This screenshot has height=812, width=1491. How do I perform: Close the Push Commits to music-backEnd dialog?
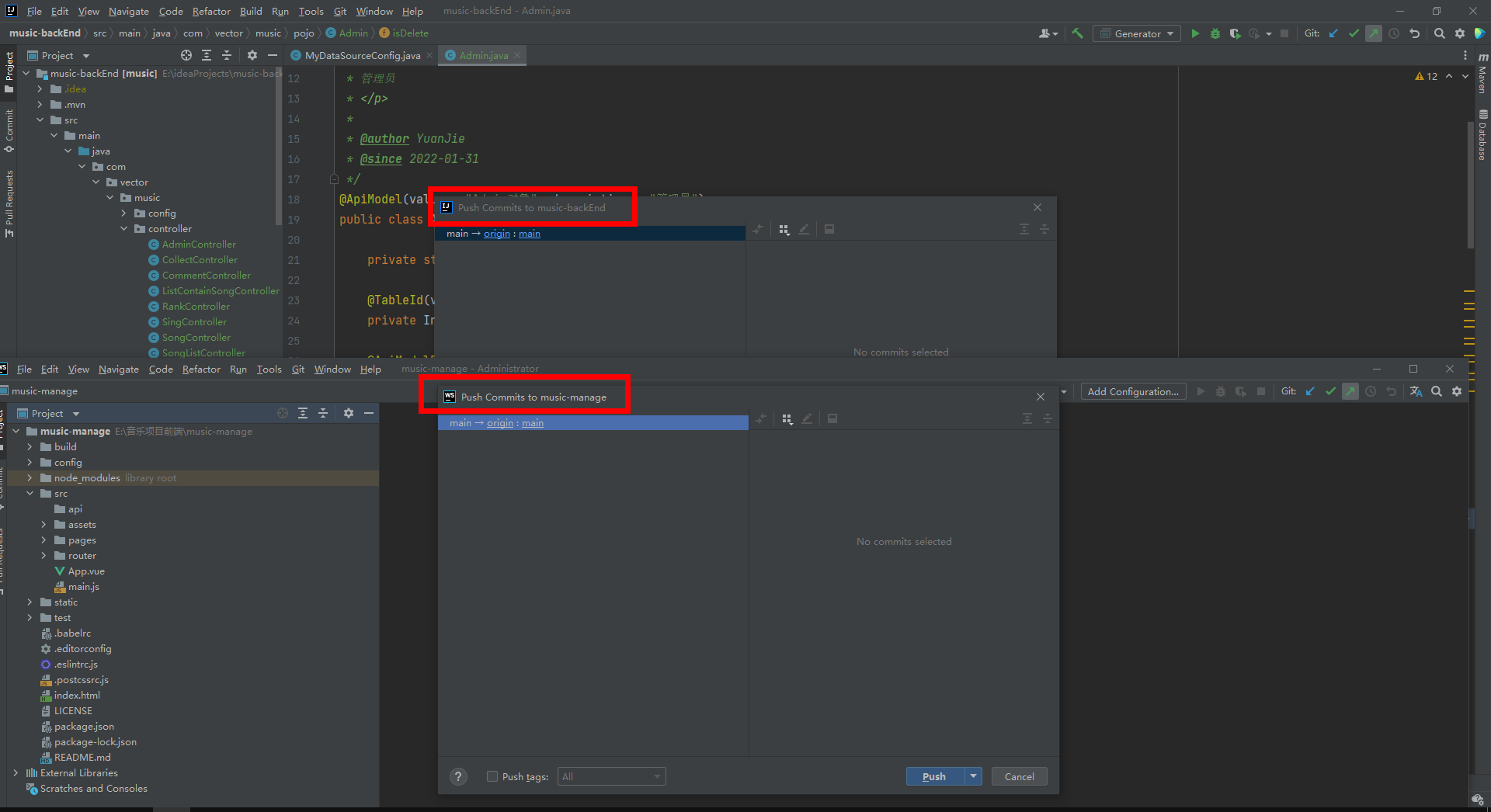tap(1037, 207)
